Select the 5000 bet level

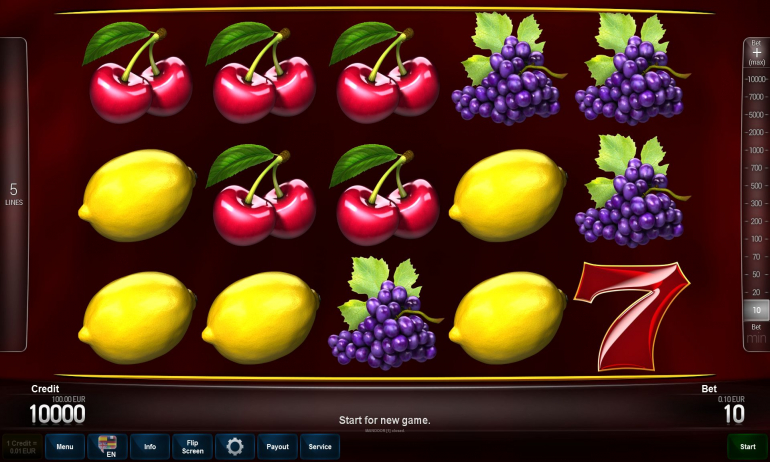pos(756,114)
